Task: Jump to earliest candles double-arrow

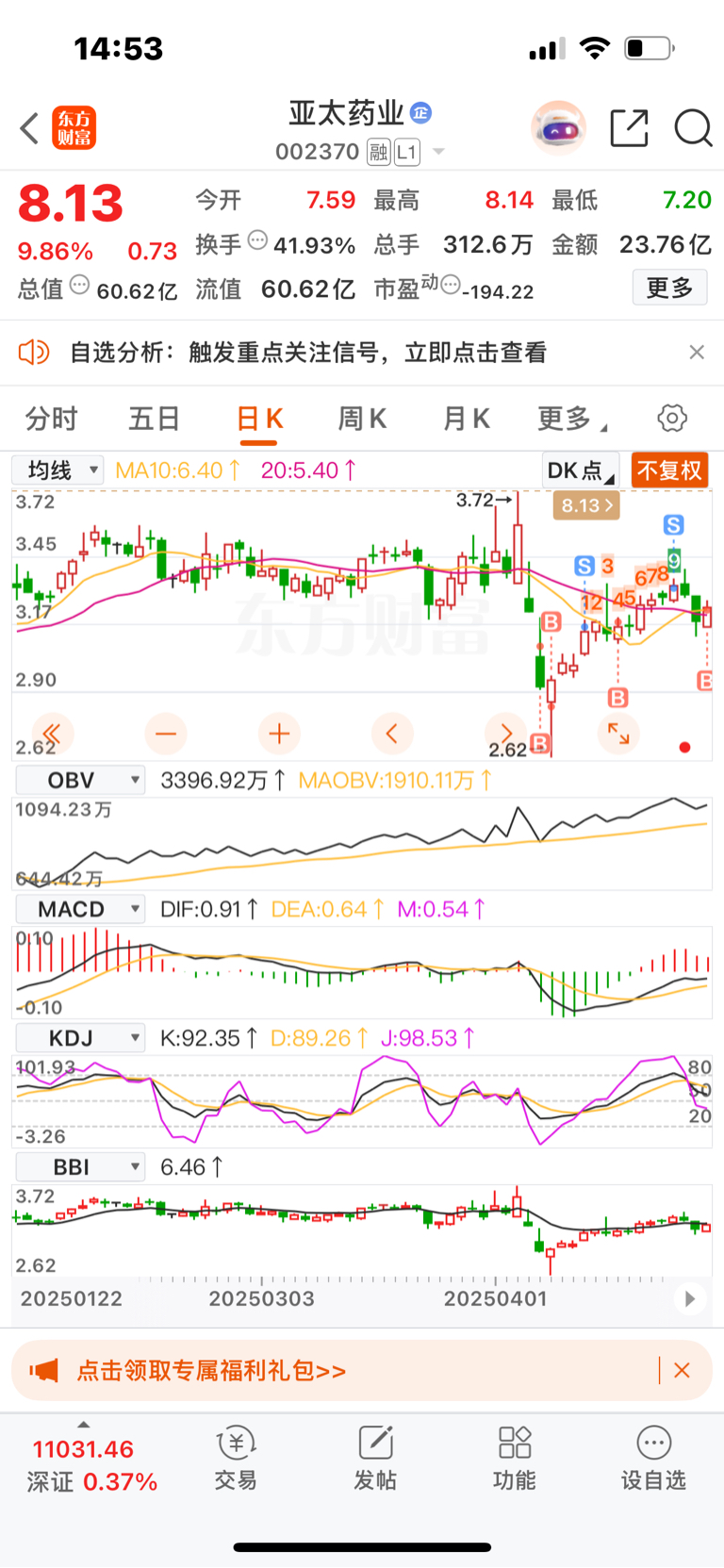Action: tap(52, 734)
